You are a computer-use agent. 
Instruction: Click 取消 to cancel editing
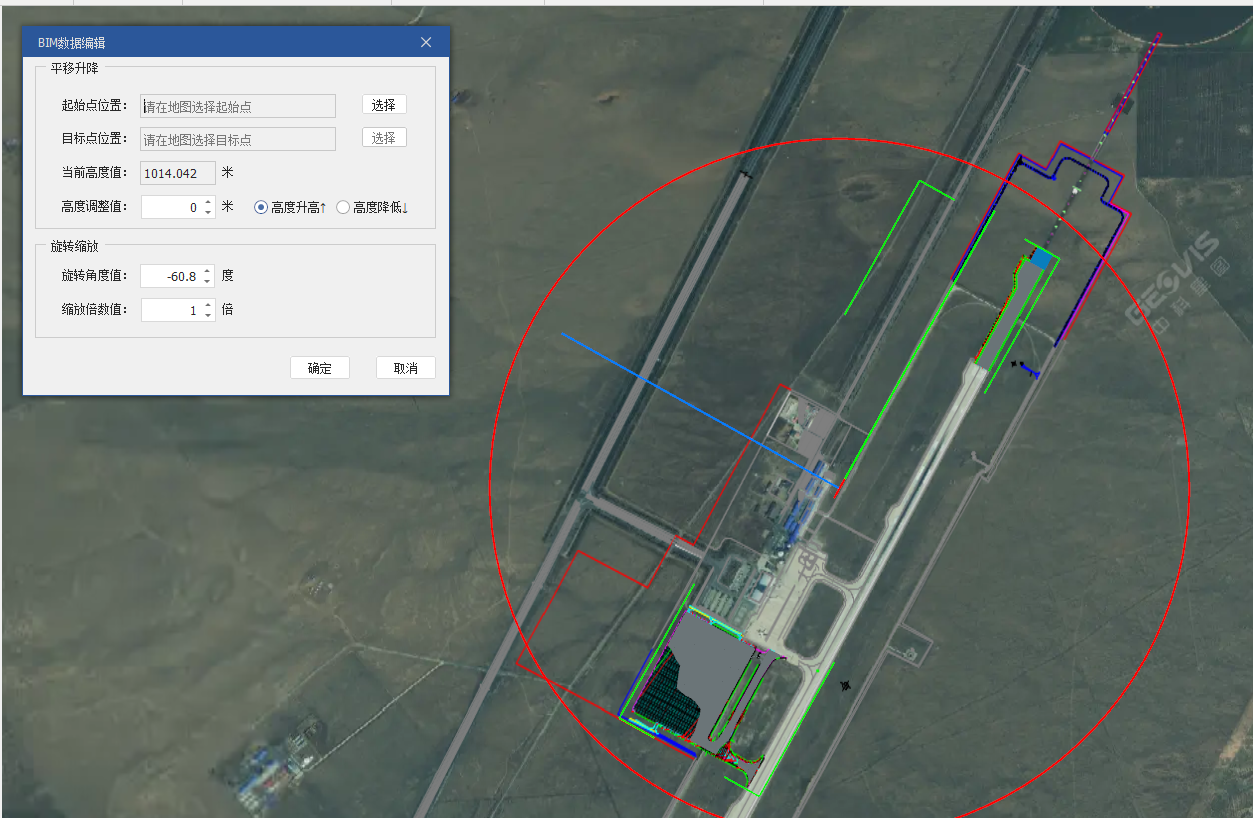click(405, 368)
